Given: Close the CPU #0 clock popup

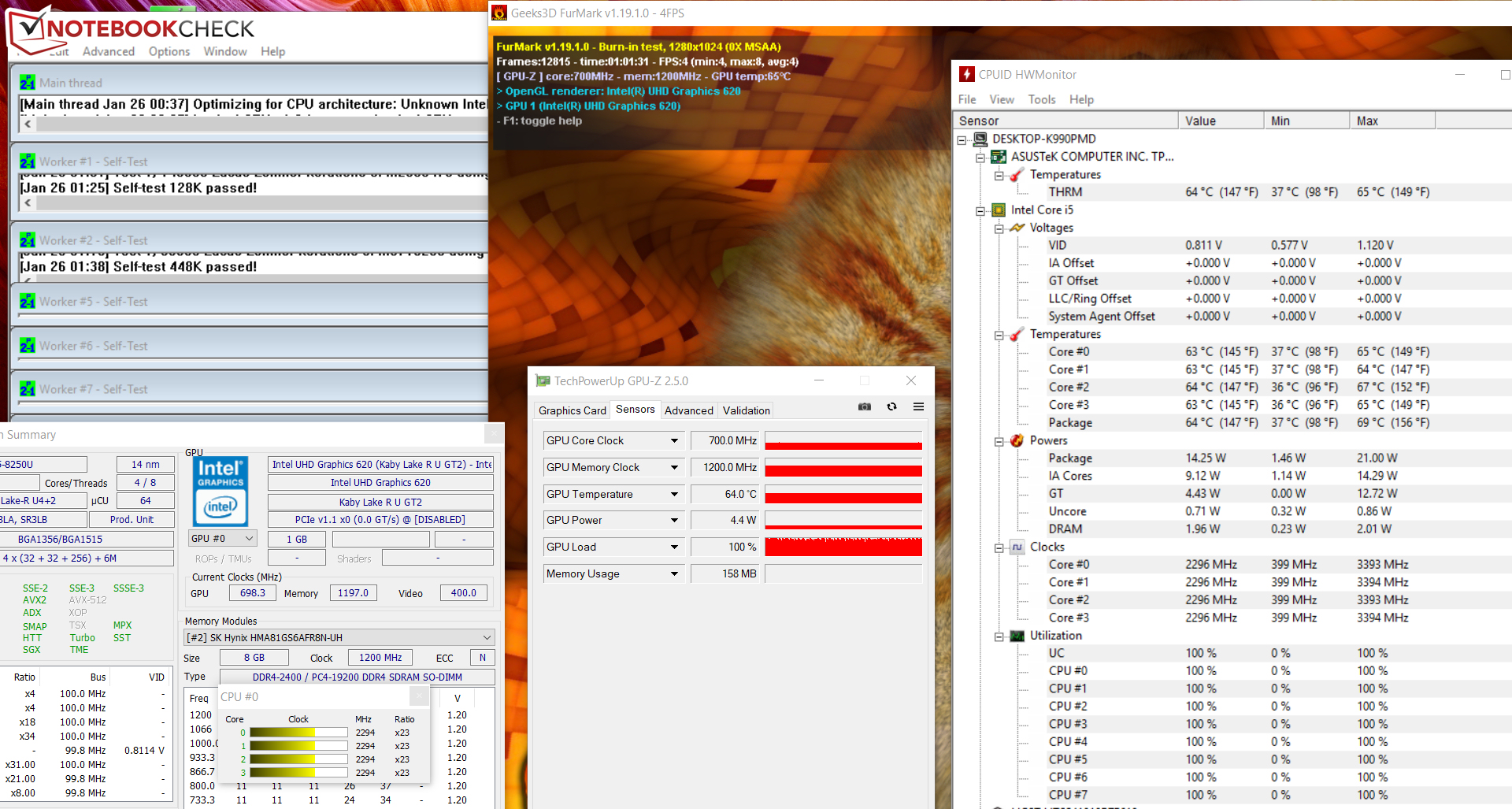Looking at the screenshot, I should [420, 696].
